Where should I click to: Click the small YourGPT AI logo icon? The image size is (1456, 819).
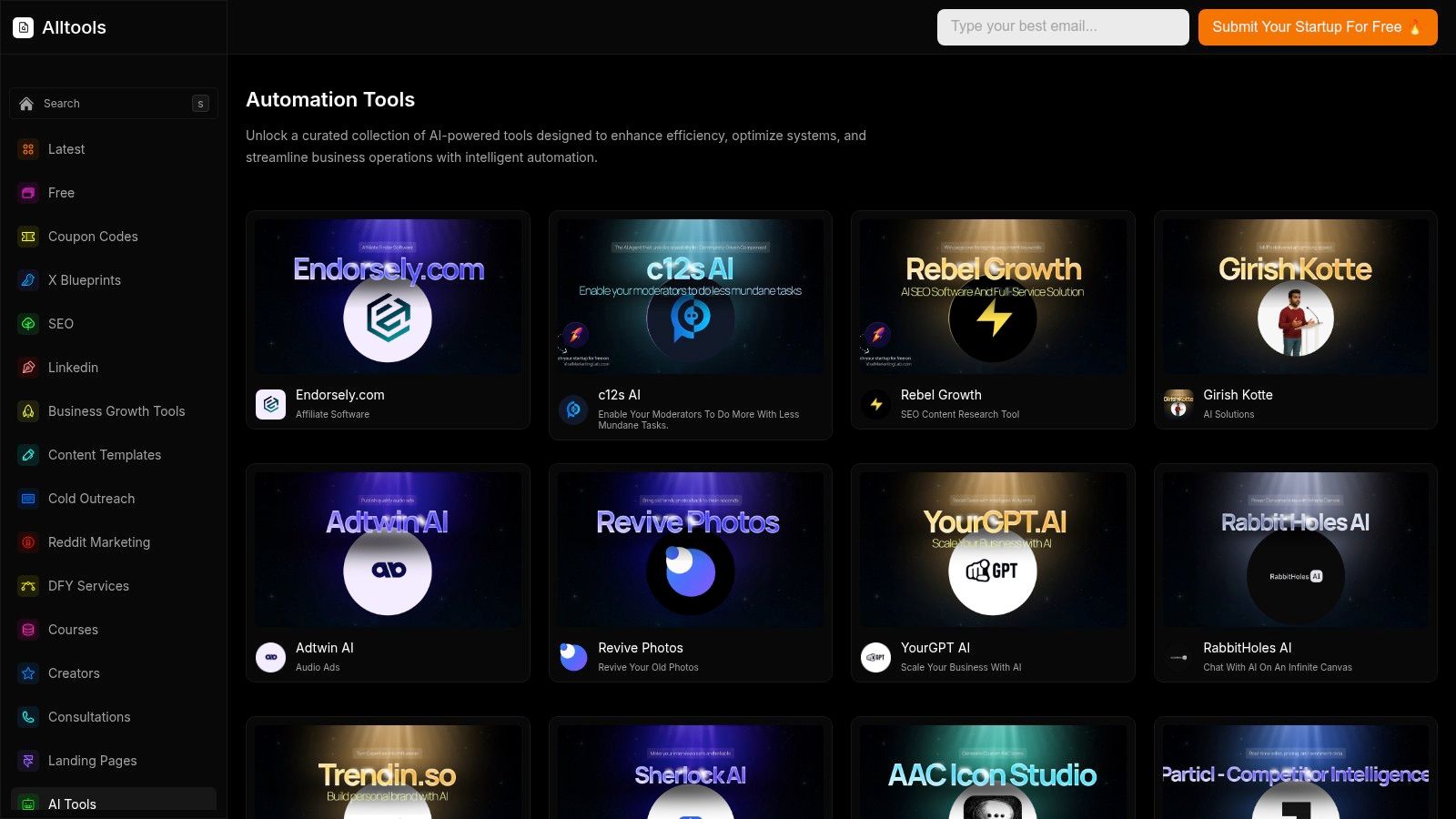pyautogui.click(x=875, y=657)
